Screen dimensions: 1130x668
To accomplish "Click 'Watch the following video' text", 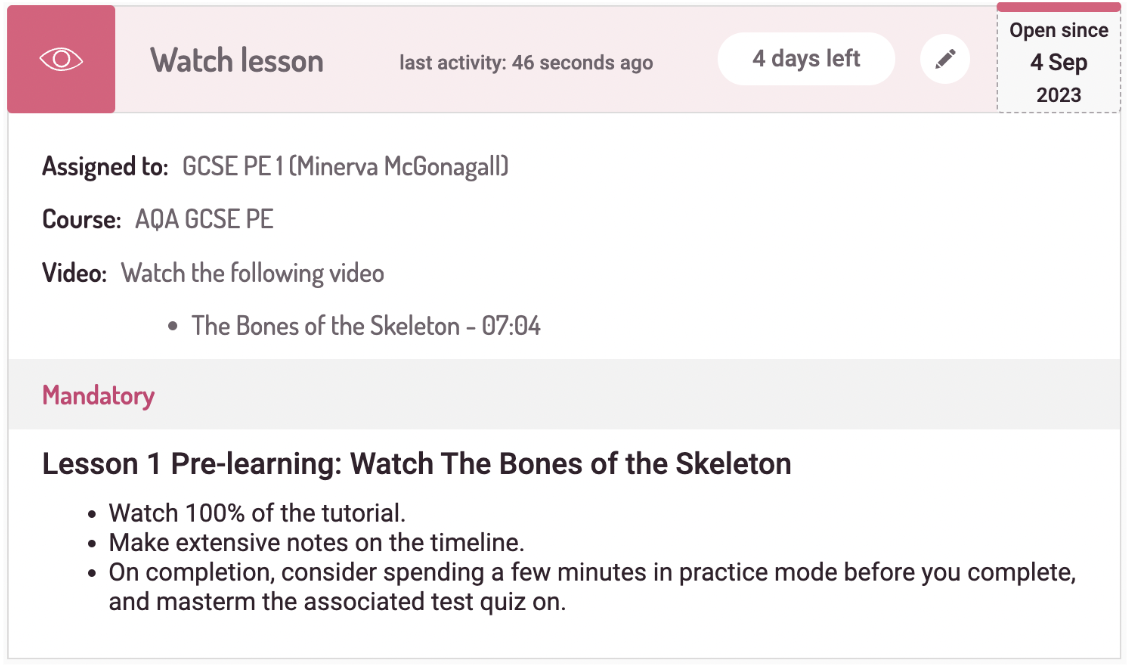I will (252, 272).
